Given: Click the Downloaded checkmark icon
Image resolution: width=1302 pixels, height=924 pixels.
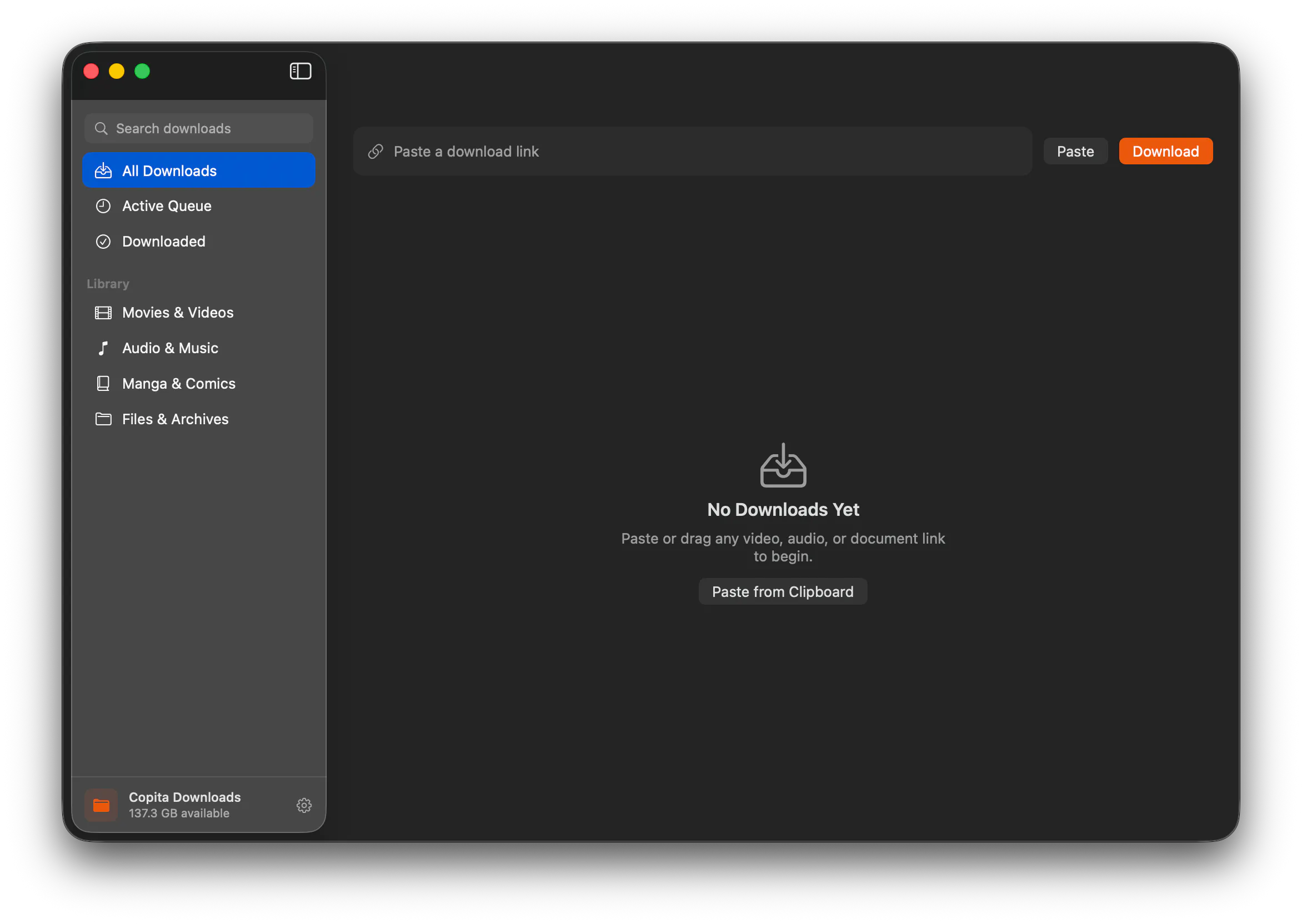Looking at the screenshot, I should [x=103, y=241].
